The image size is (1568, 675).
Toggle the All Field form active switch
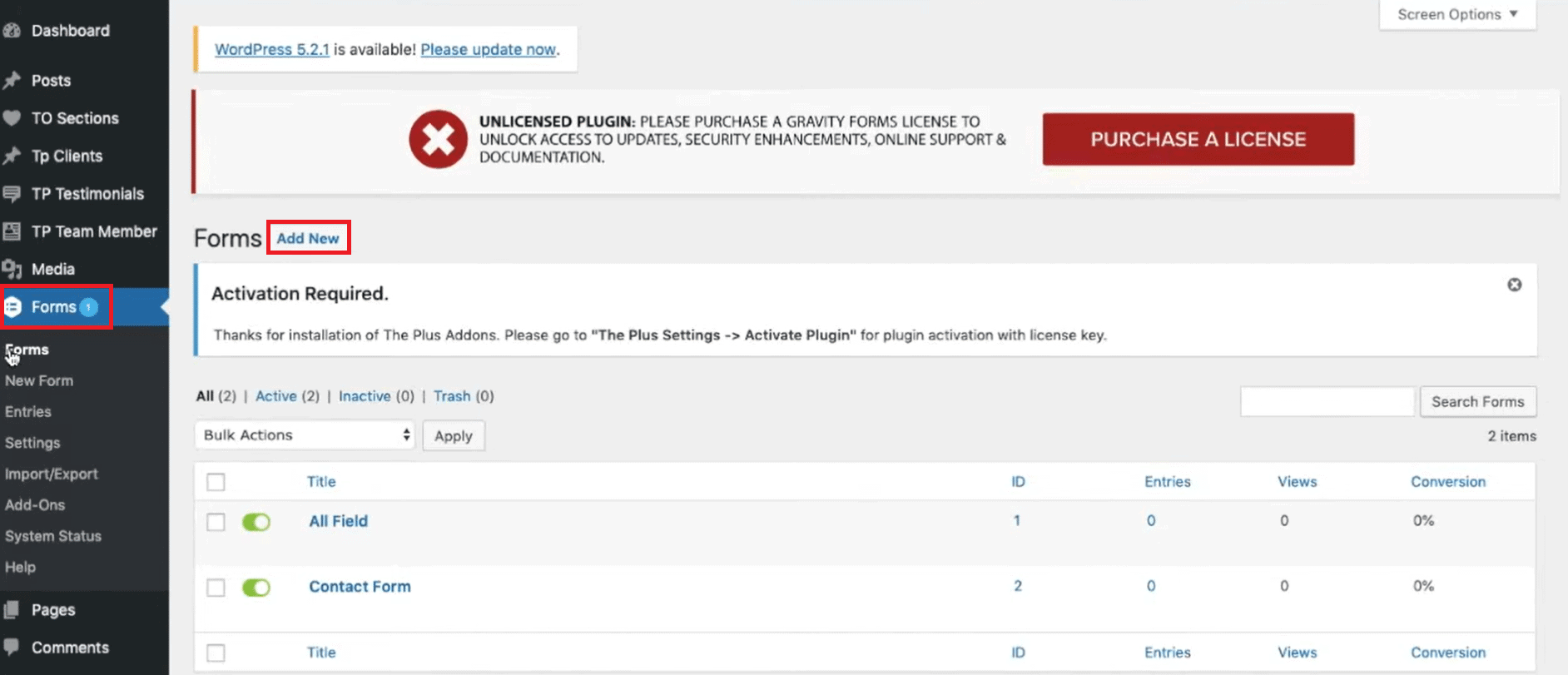pyautogui.click(x=256, y=522)
